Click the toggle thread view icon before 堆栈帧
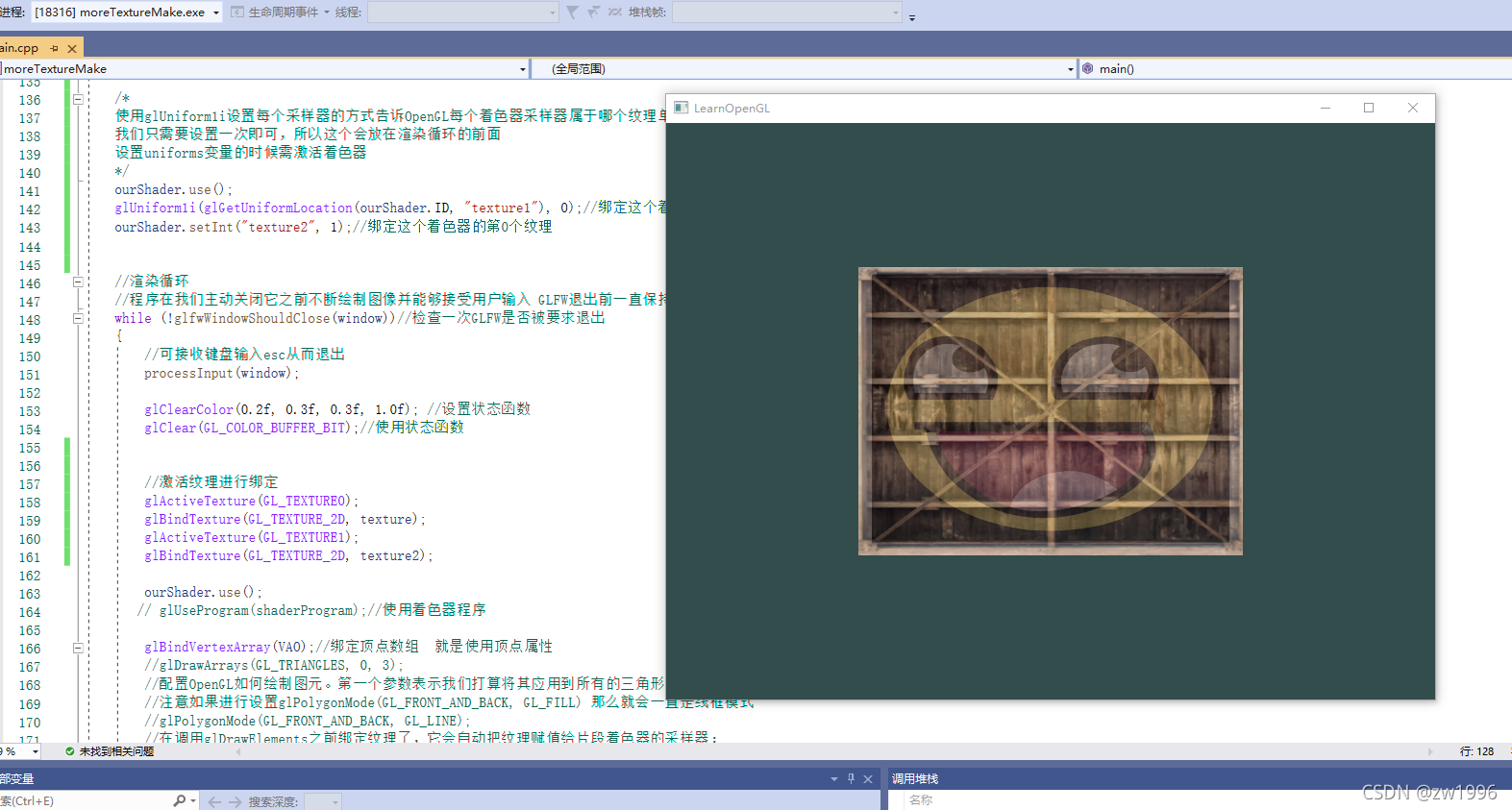 [x=615, y=12]
